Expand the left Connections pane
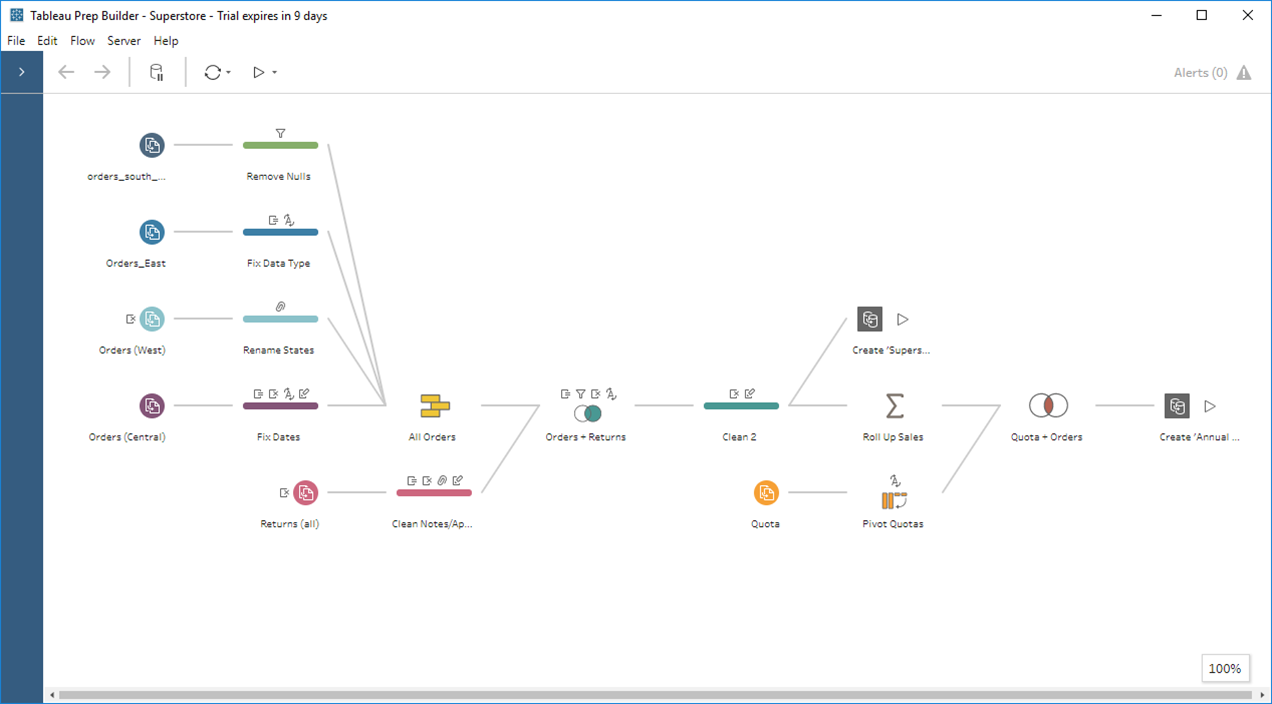Screen dimensions: 1272x704 pyautogui.click(x=21, y=72)
